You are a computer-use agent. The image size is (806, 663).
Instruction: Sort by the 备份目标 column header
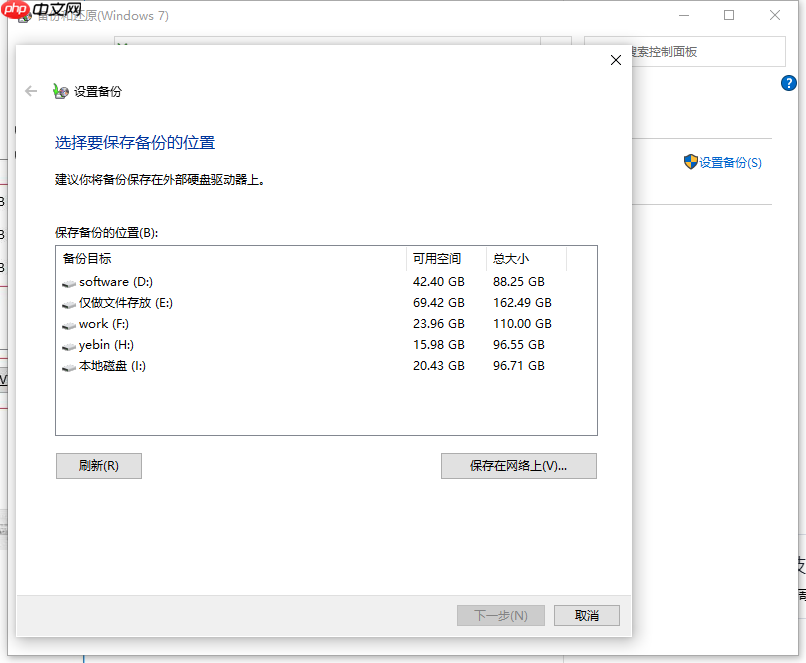[x=90, y=258]
